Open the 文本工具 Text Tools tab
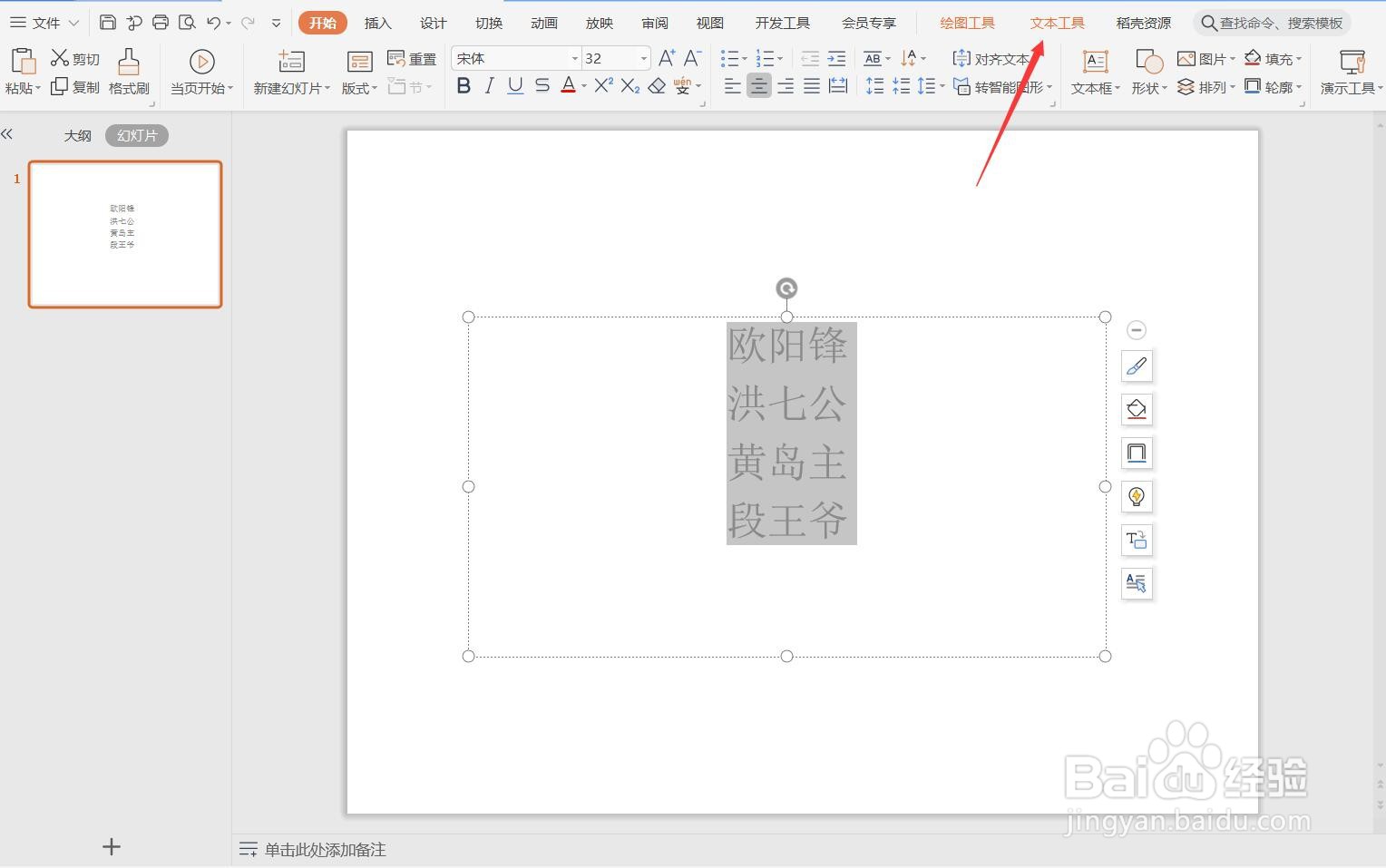This screenshot has width=1386, height=868. click(x=1057, y=23)
